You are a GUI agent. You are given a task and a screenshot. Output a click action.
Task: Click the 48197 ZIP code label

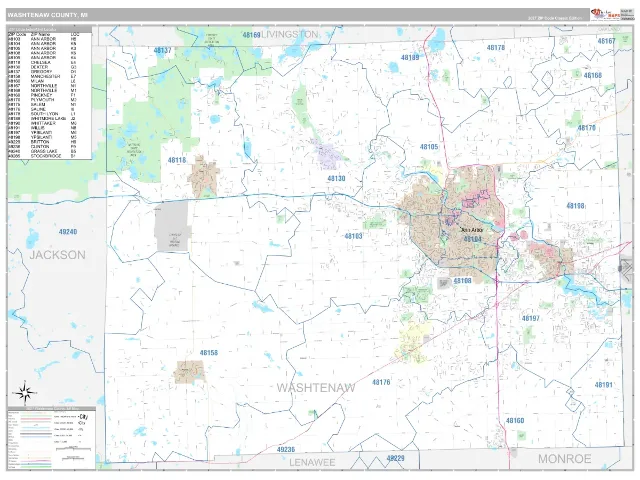click(x=531, y=318)
